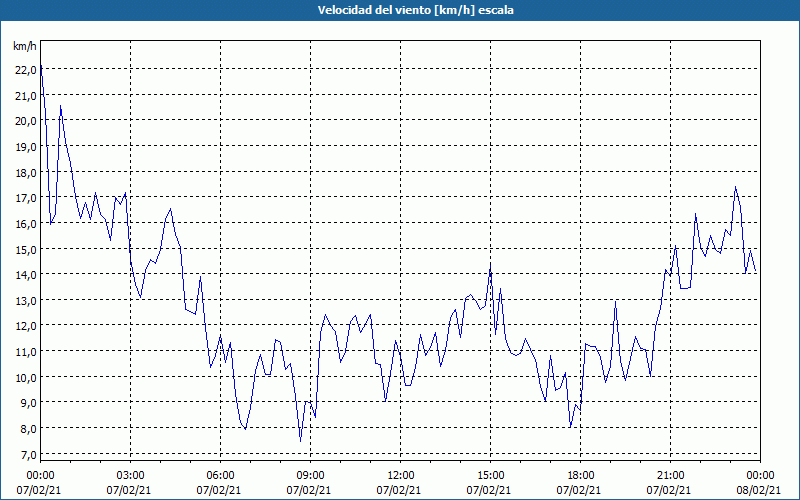Click the 18,0 y-axis value
This screenshot has height=500, width=800.
click(x=26, y=173)
